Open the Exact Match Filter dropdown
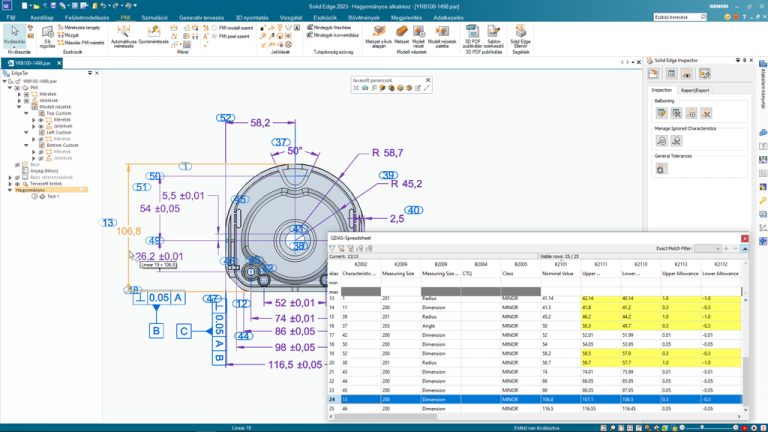The width and height of the screenshot is (768, 432). pyautogui.click(x=708, y=248)
